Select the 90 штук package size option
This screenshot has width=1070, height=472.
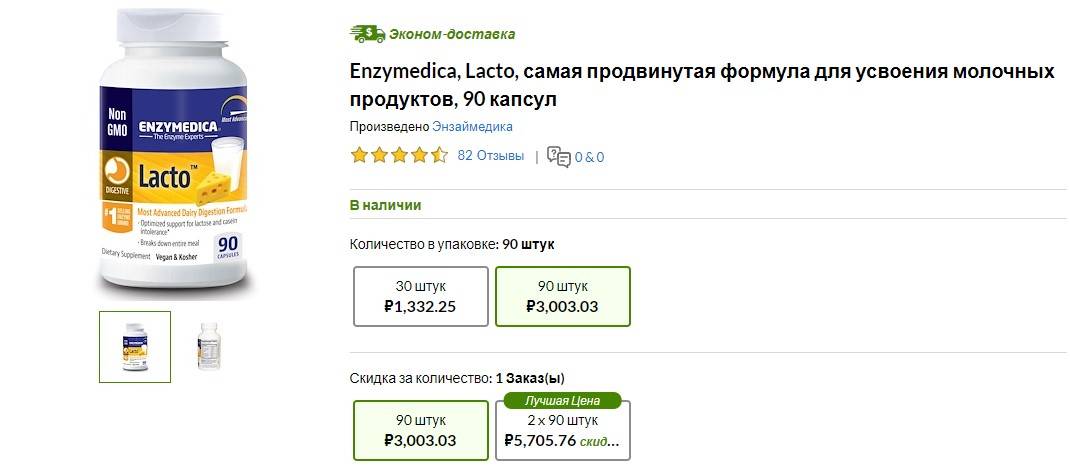562,296
